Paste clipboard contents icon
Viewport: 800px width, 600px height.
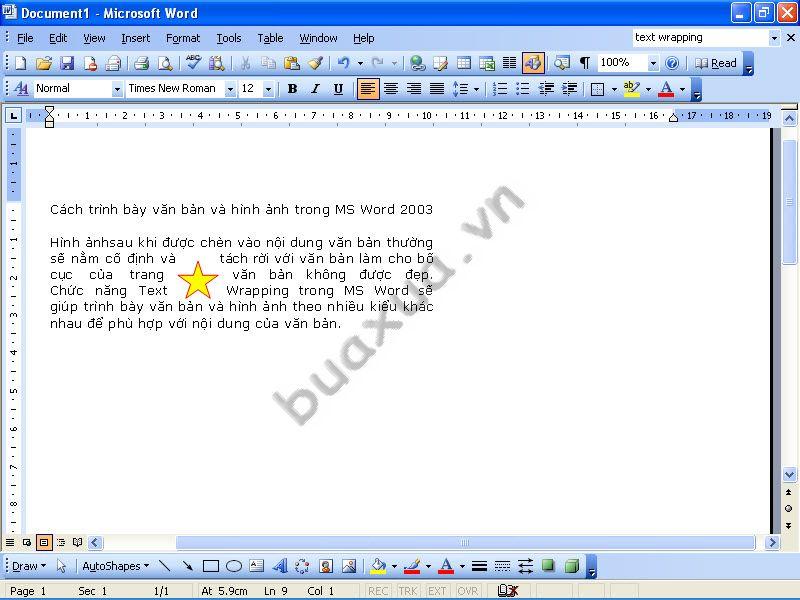pos(291,63)
